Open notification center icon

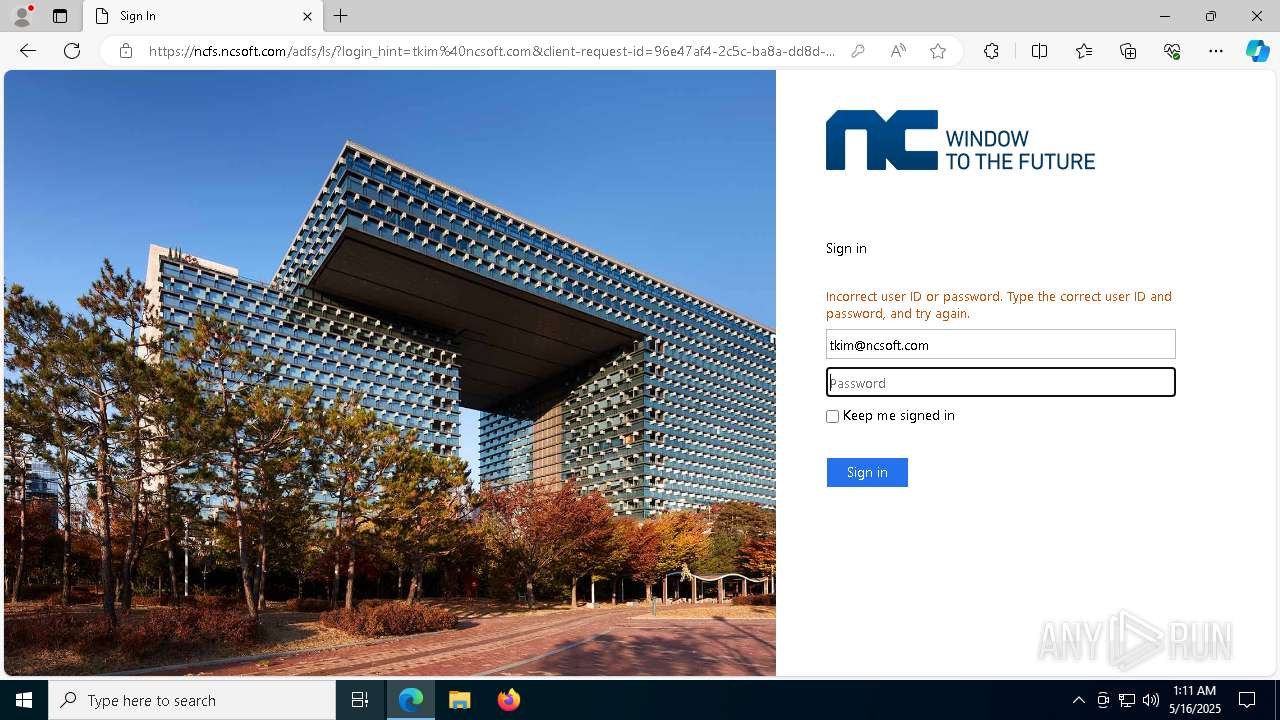(x=1247, y=700)
